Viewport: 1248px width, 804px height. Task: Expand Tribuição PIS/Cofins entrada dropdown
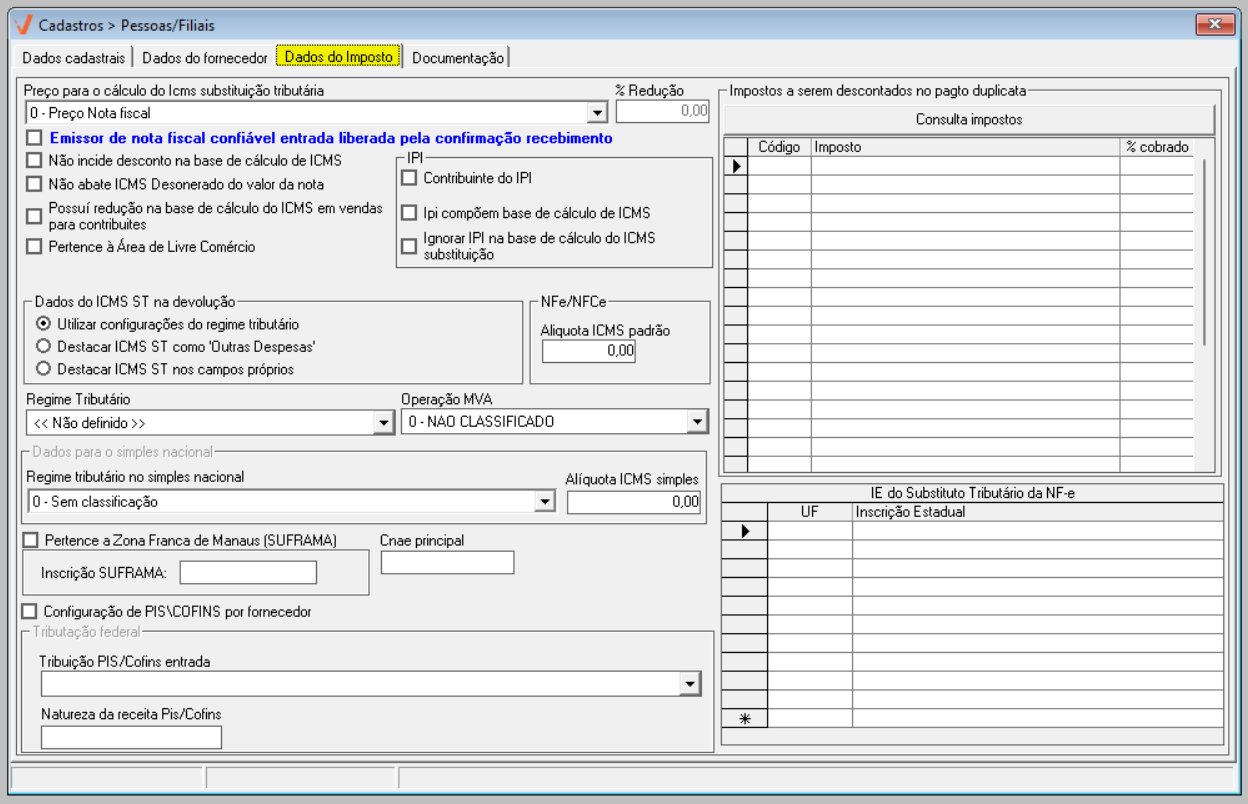689,684
